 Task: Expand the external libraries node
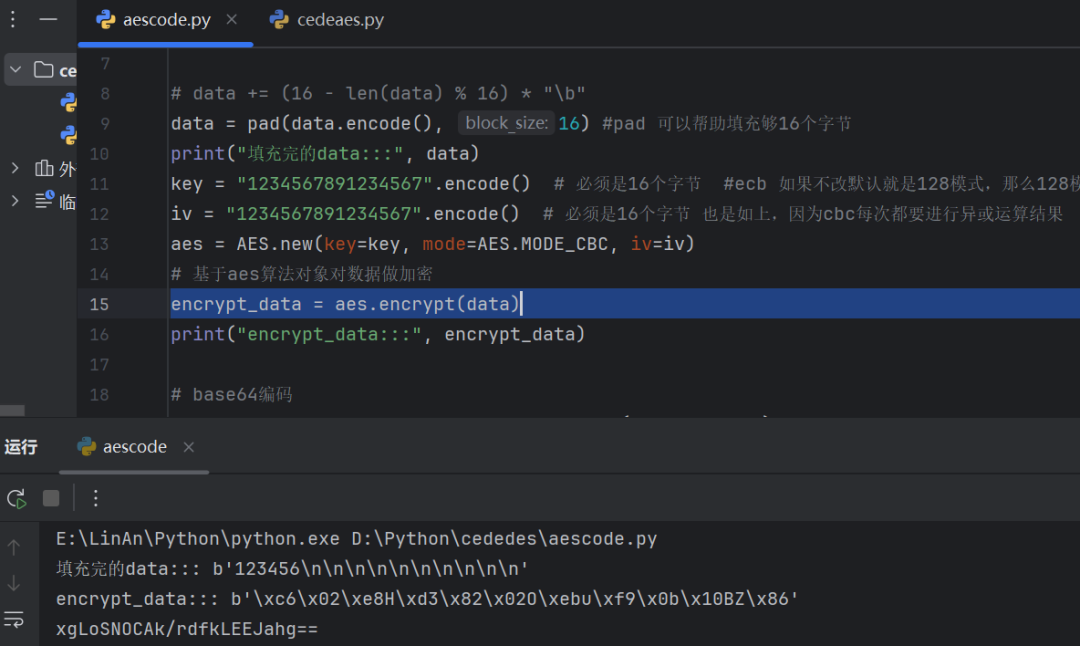pyautogui.click(x=14, y=168)
